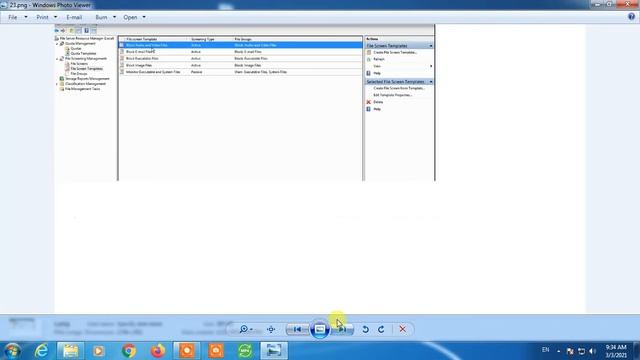Screen dimensions: 640x360
Task: Expand the Classification Management tree expander
Action: tap(57, 84)
